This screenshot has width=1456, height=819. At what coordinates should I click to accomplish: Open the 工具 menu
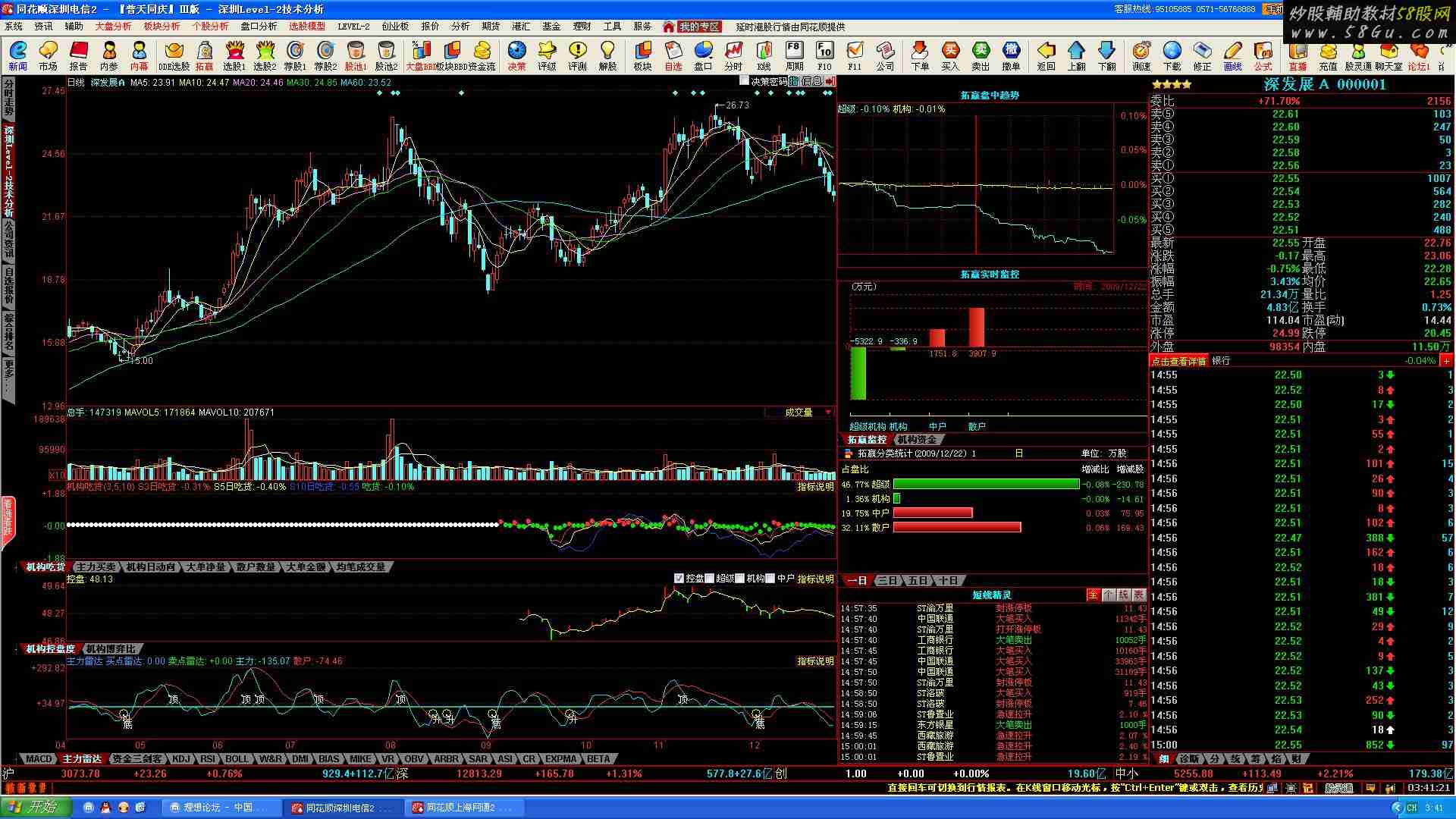[x=612, y=26]
